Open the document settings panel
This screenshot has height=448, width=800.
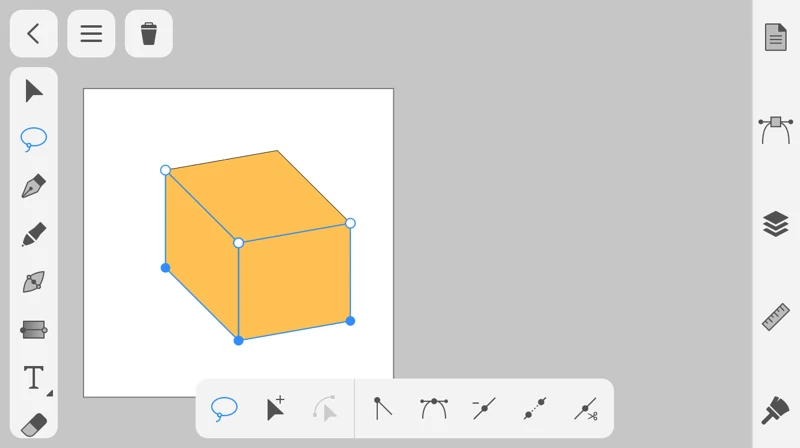point(776,37)
